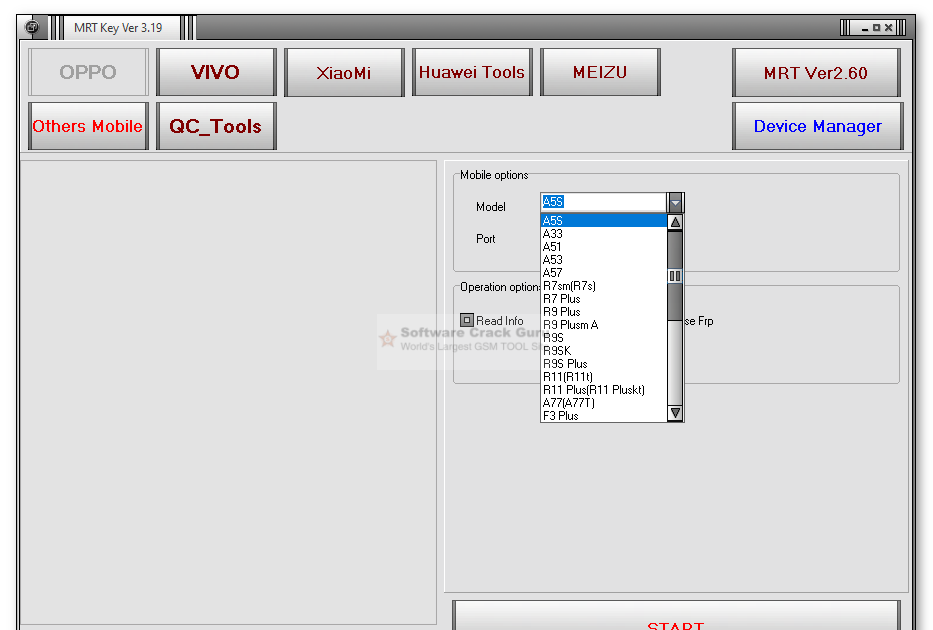Open the OPPO brand section
933x630 pixels.
coord(88,72)
